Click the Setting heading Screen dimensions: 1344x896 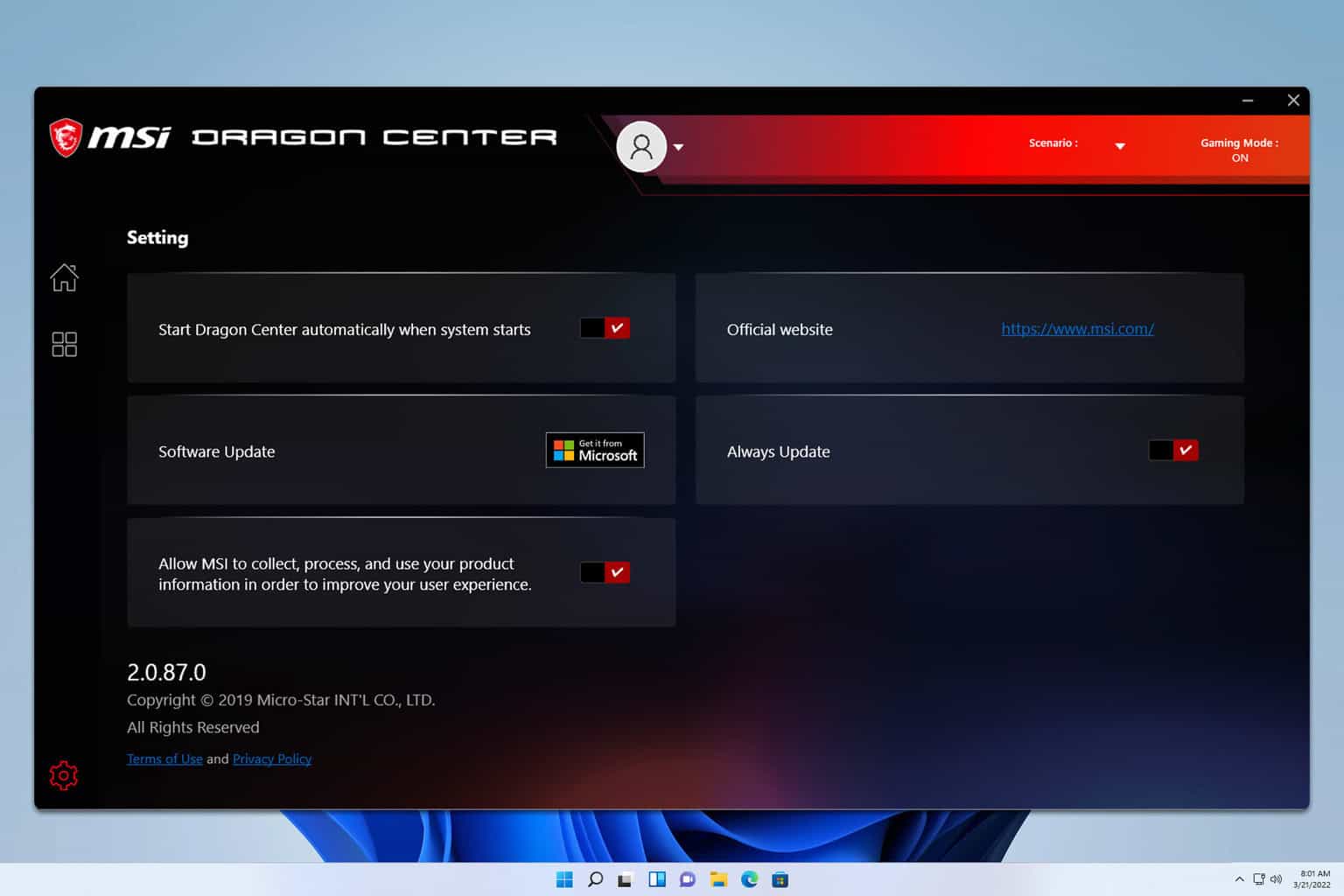pyautogui.click(x=157, y=238)
